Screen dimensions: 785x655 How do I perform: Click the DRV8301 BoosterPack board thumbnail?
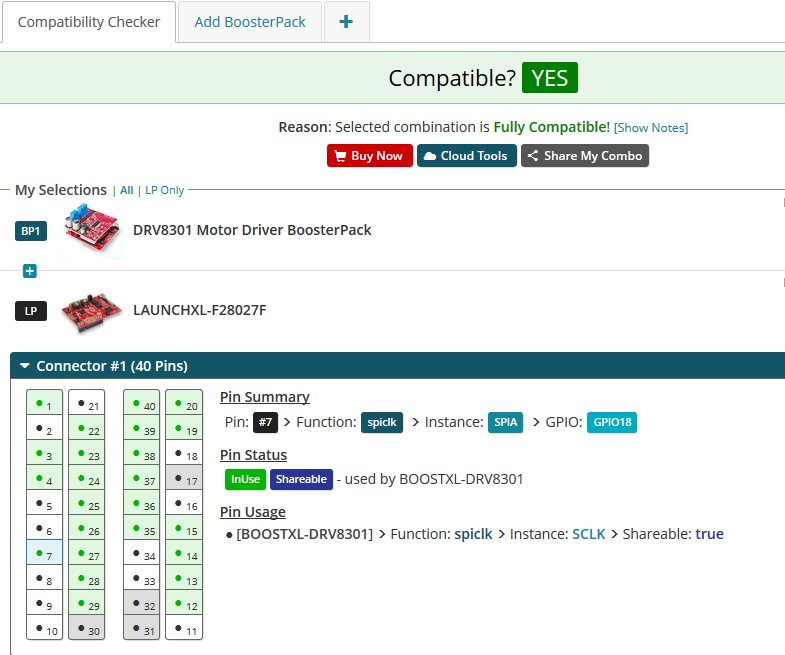click(92, 231)
